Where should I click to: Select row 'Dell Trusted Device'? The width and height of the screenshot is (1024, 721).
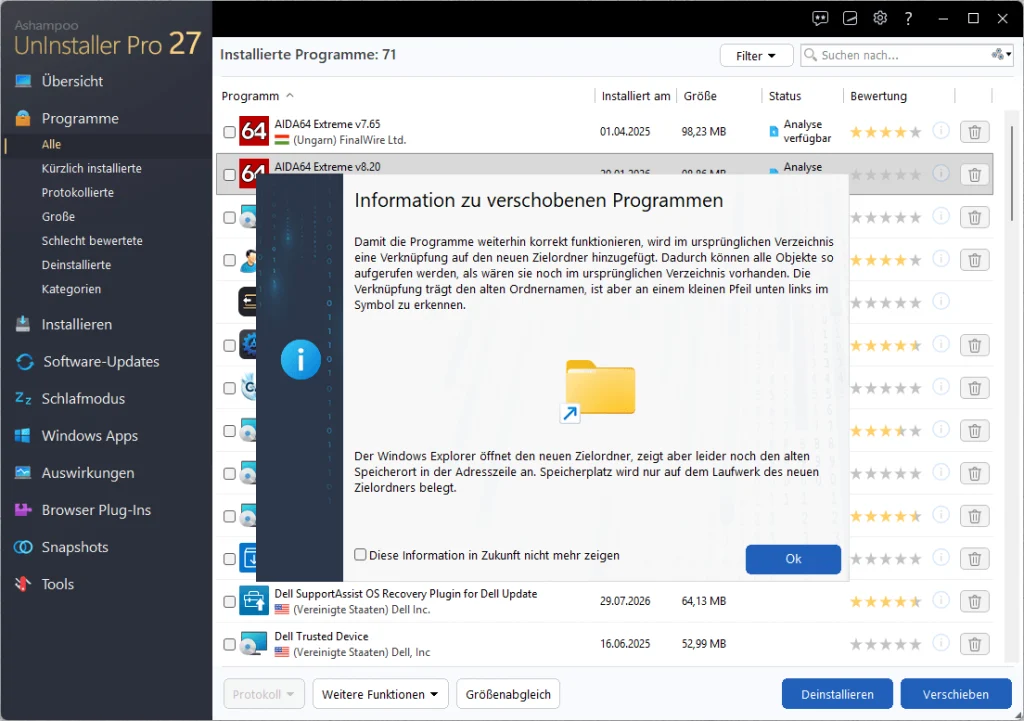point(605,644)
